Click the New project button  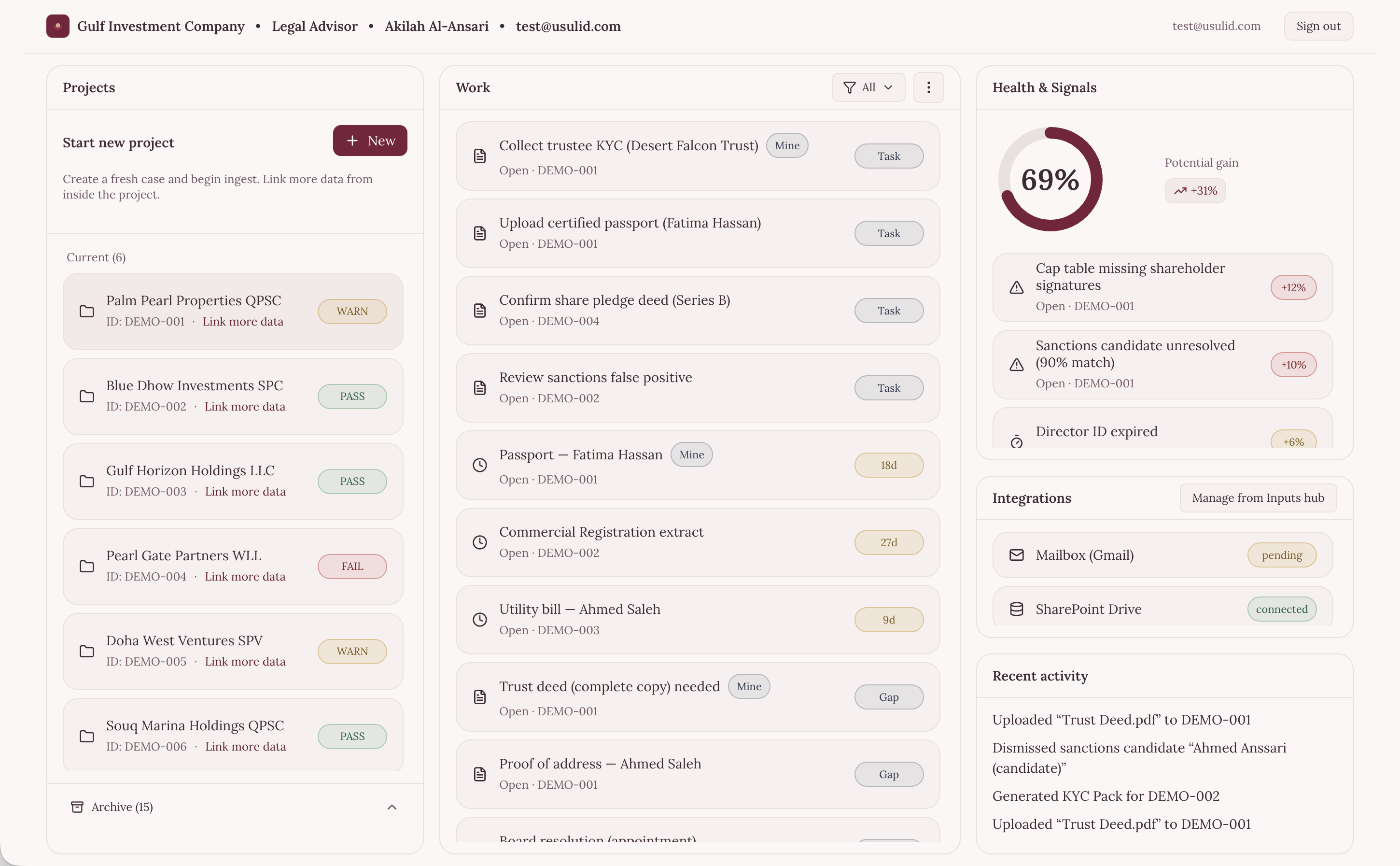[x=370, y=141]
